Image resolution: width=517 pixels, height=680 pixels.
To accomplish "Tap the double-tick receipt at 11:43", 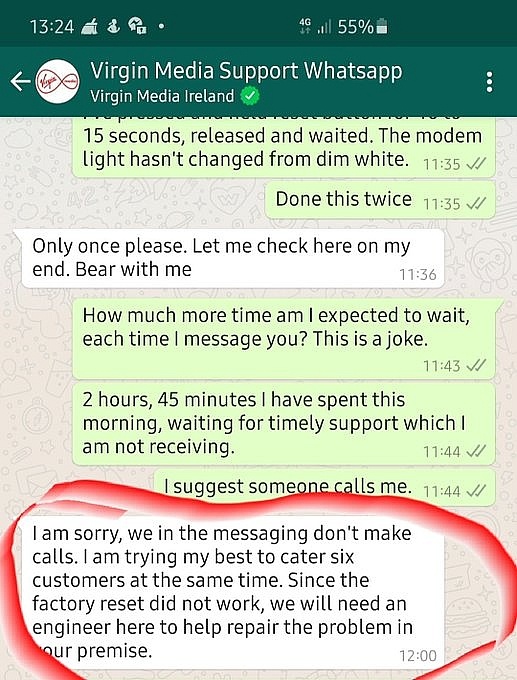I will [476, 366].
